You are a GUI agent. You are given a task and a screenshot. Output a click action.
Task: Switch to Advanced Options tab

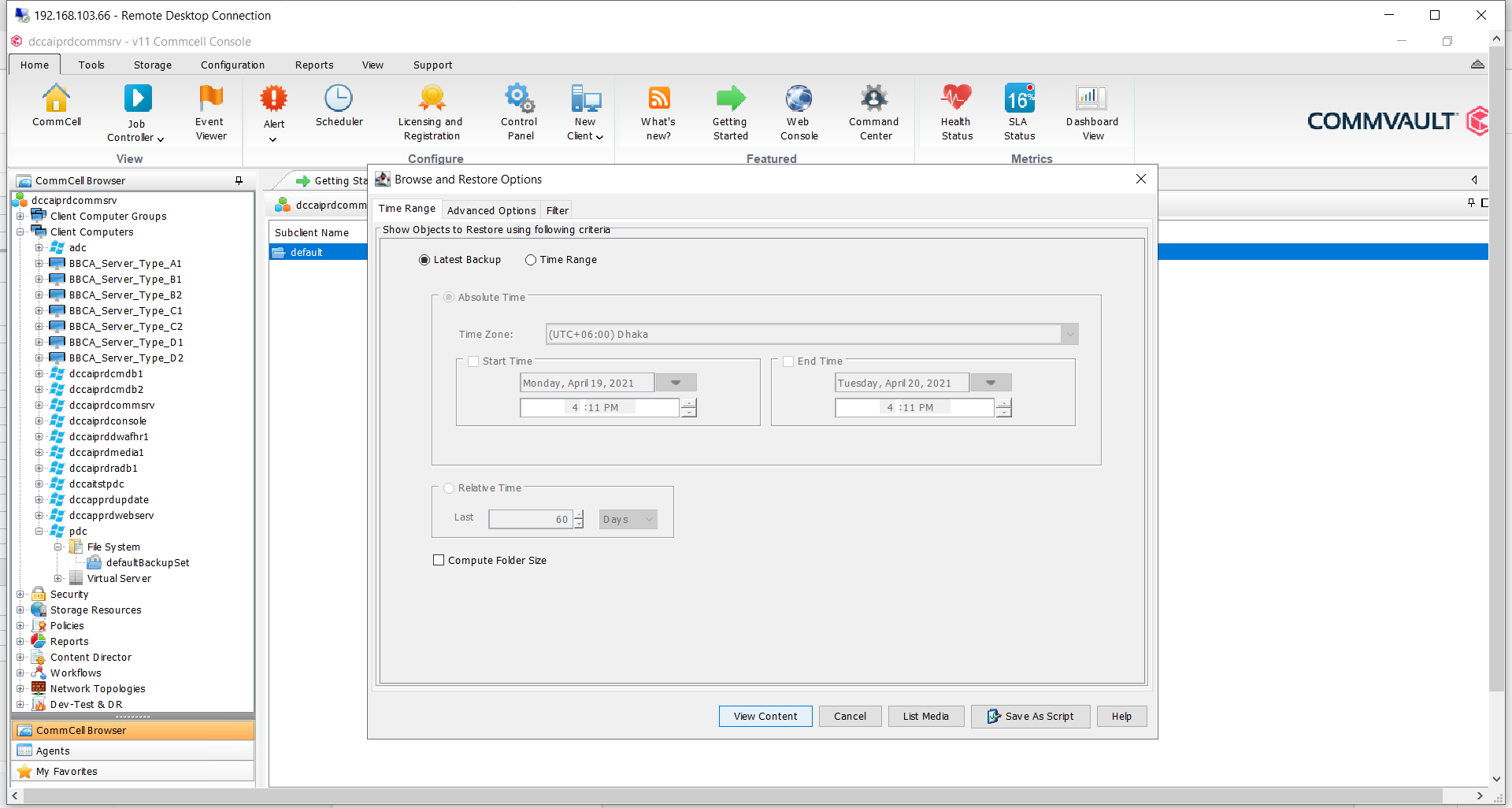point(491,210)
